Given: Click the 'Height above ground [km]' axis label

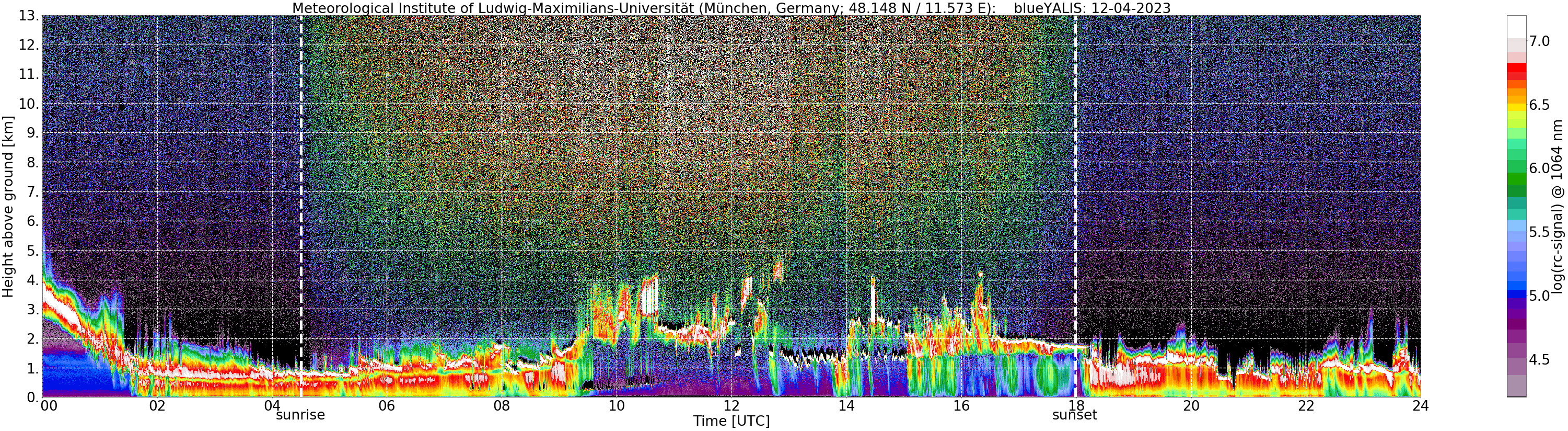Looking at the screenshot, I should [x=8, y=206].
